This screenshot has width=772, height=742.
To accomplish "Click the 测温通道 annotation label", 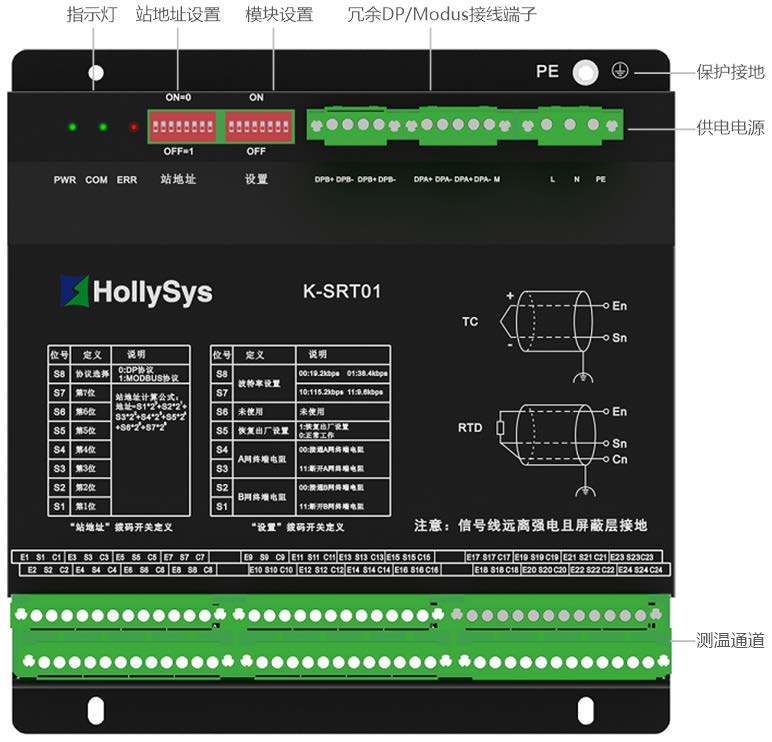I will tap(730, 640).
